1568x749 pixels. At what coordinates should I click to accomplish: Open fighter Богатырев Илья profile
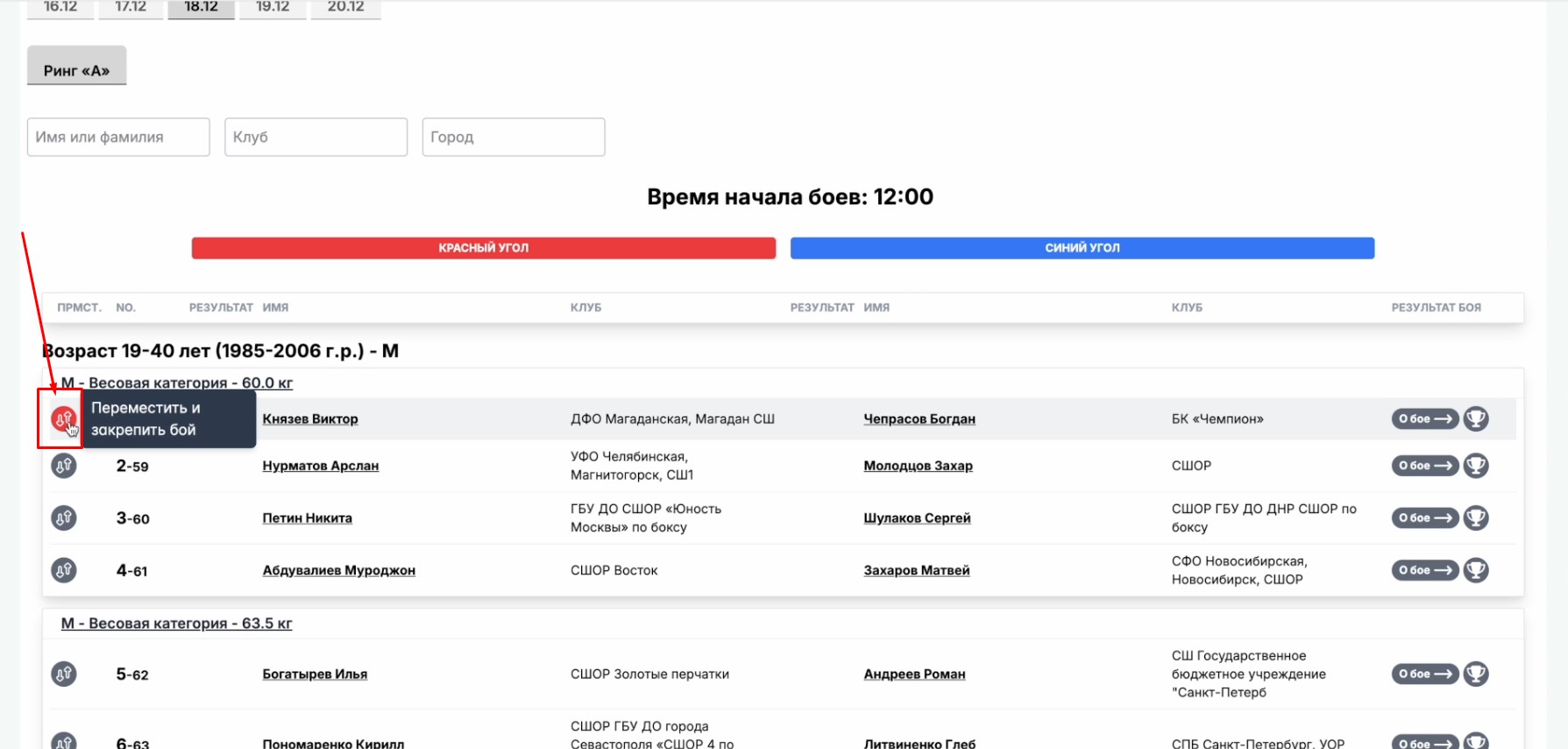click(x=315, y=674)
